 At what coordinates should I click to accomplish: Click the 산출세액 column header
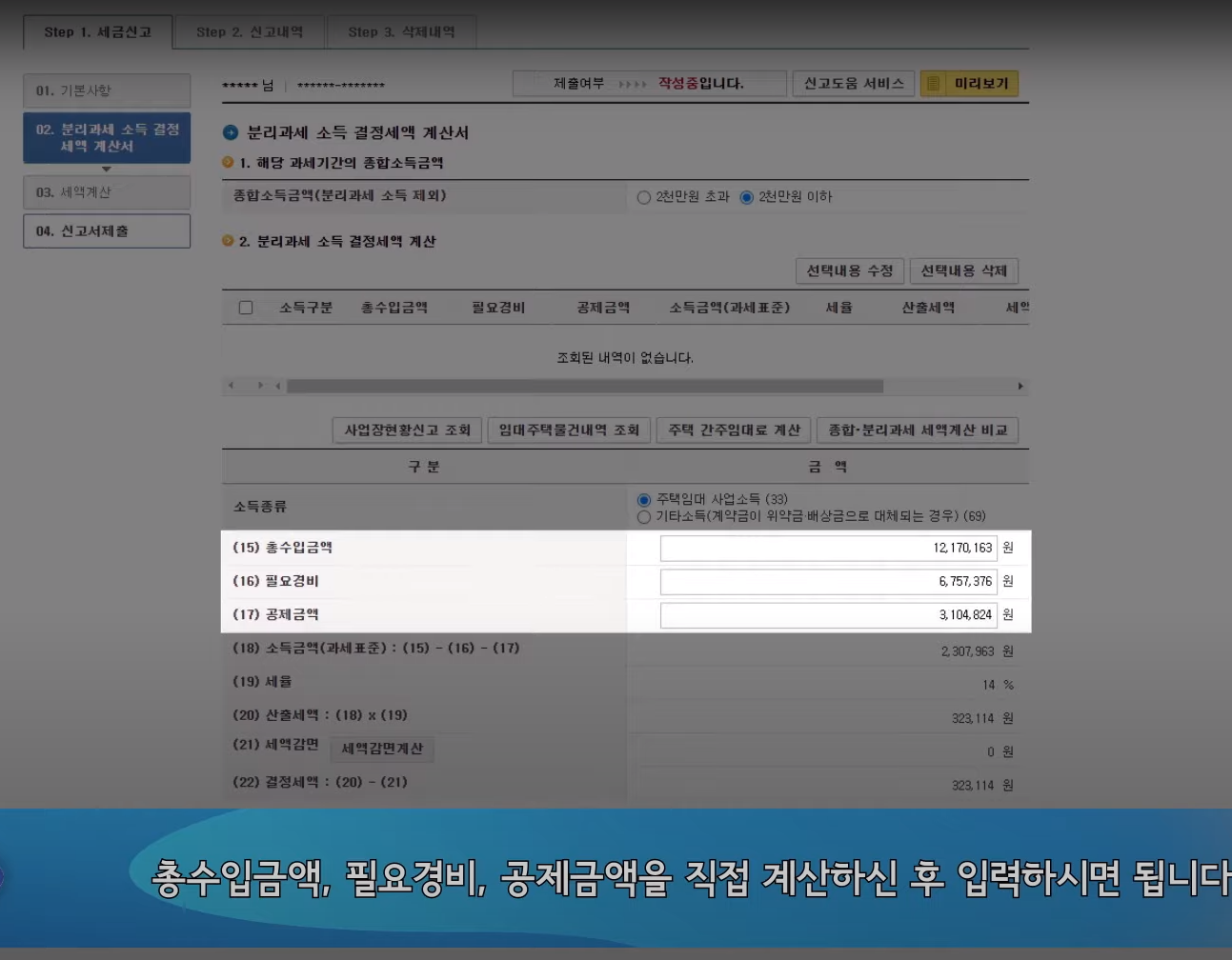click(928, 308)
